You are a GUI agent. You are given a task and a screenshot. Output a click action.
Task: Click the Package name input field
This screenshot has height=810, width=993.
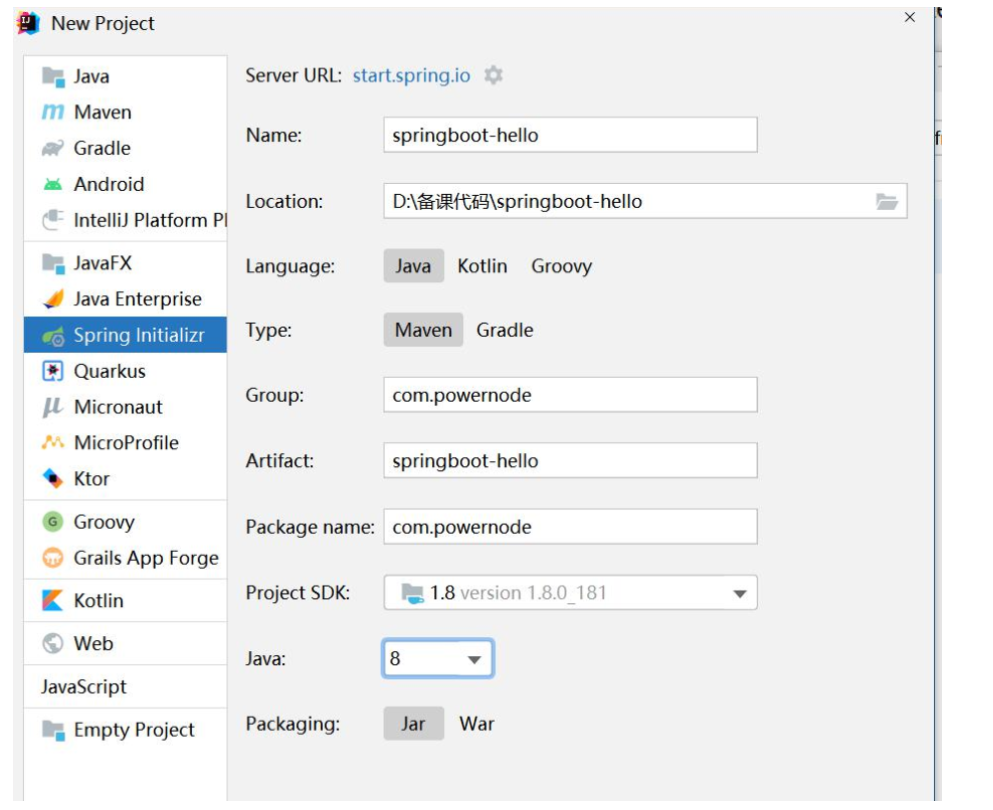point(571,527)
